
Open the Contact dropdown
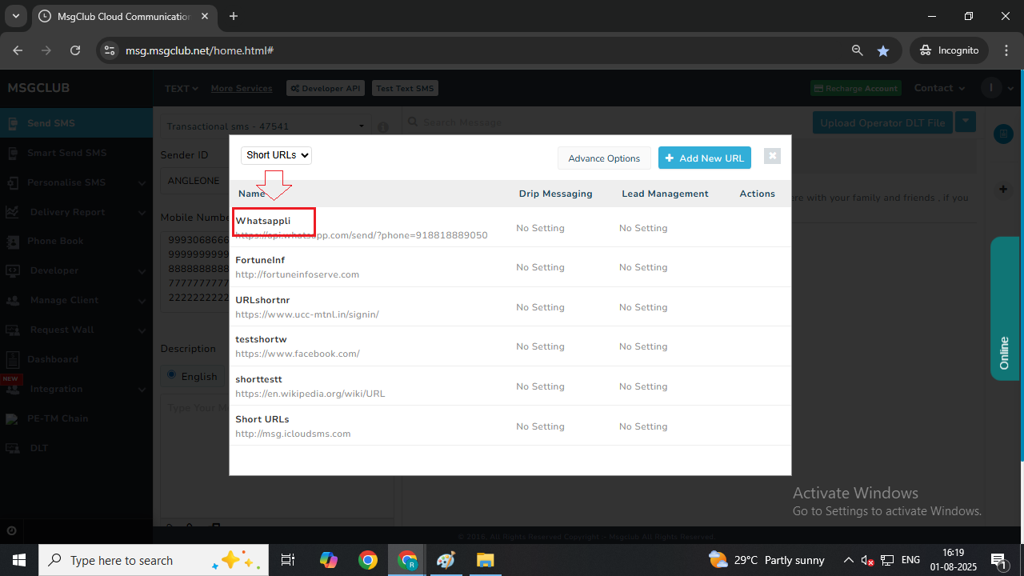(x=939, y=88)
